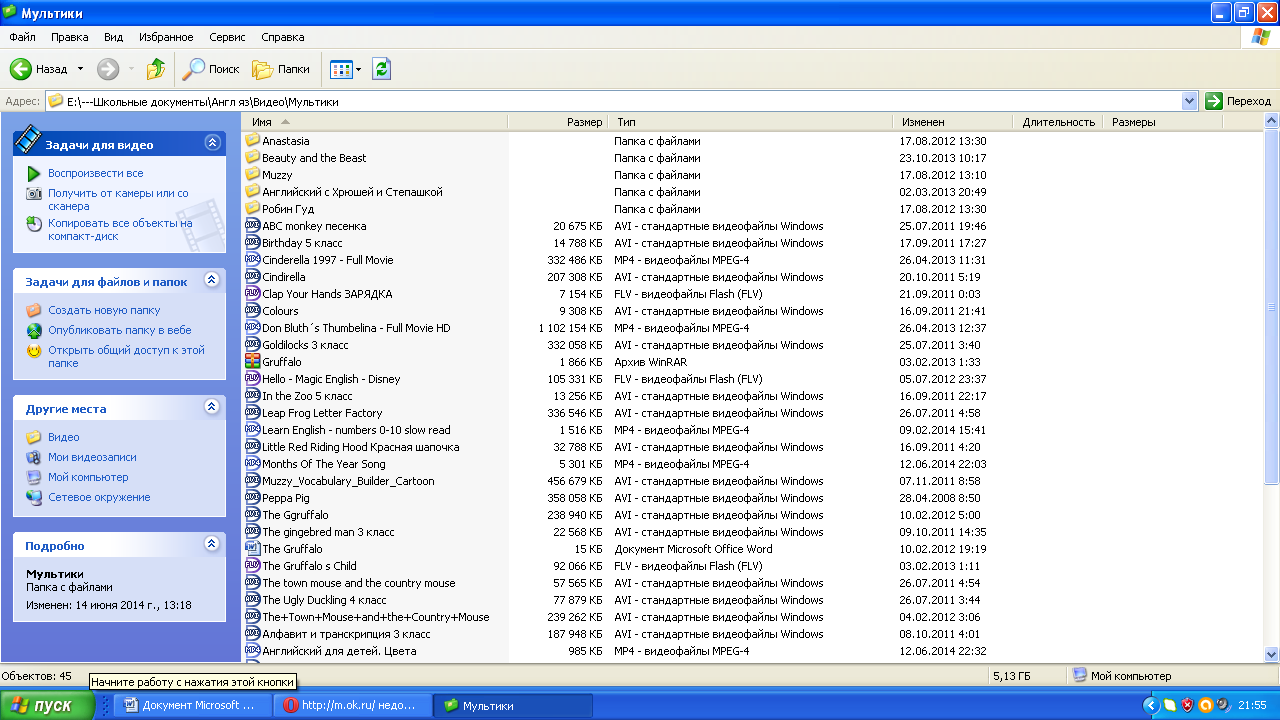Click the vertical scrollbar up arrow

[1271, 122]
